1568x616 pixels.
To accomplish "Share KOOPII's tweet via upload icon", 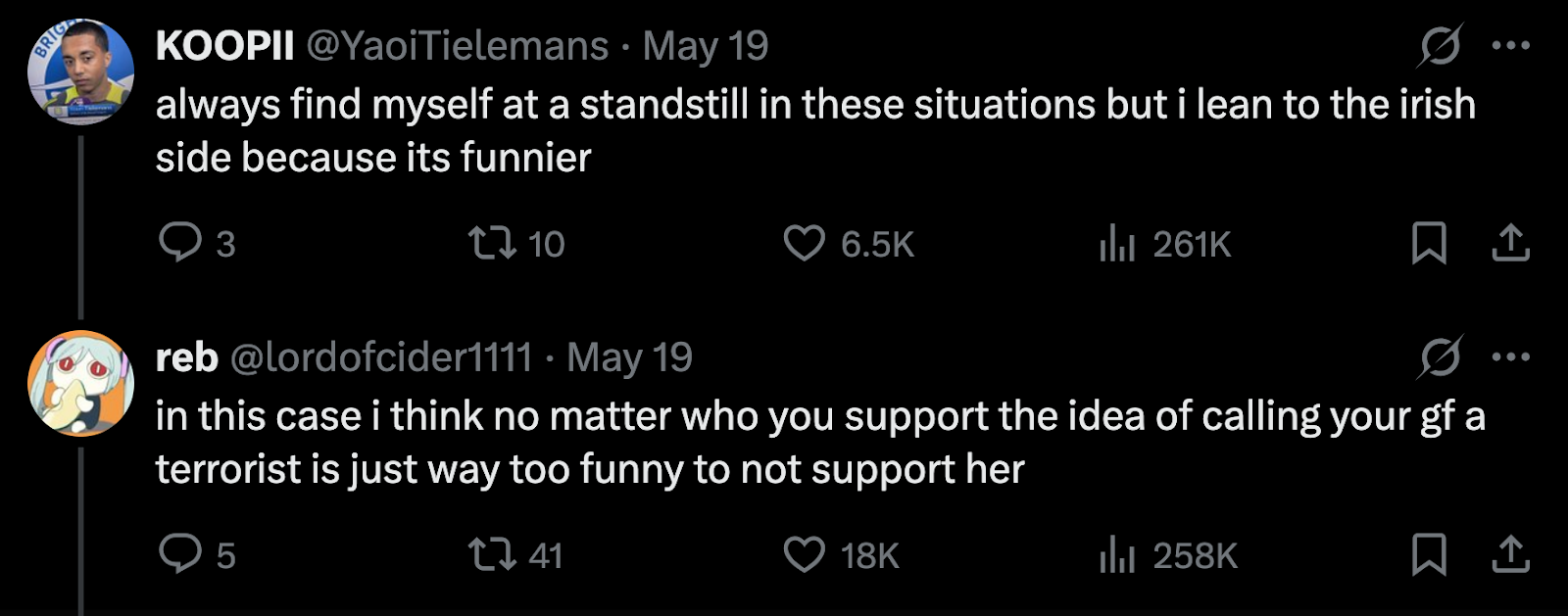I will point(1510,243).
